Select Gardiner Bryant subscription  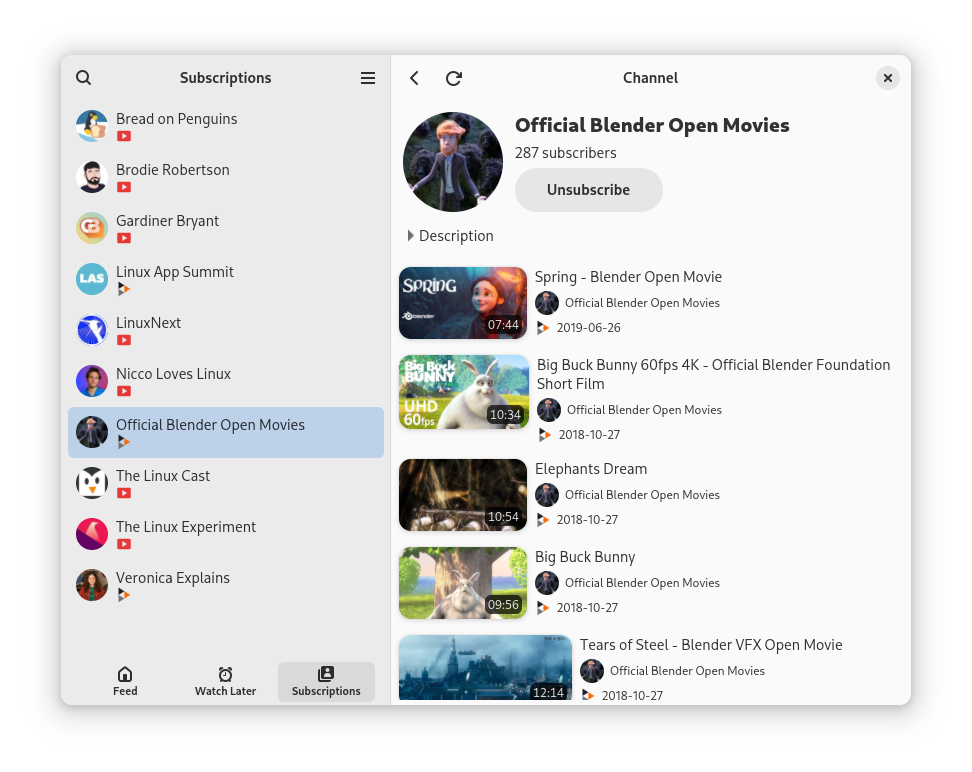226,228
